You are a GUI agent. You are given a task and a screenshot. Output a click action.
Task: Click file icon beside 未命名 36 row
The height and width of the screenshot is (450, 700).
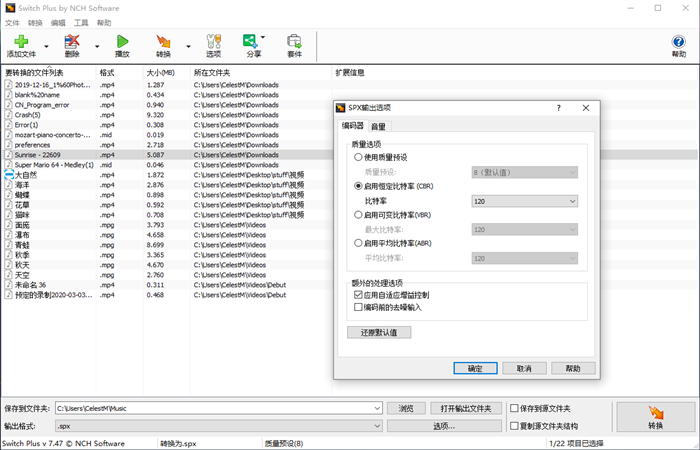click(x=8, y=285)
